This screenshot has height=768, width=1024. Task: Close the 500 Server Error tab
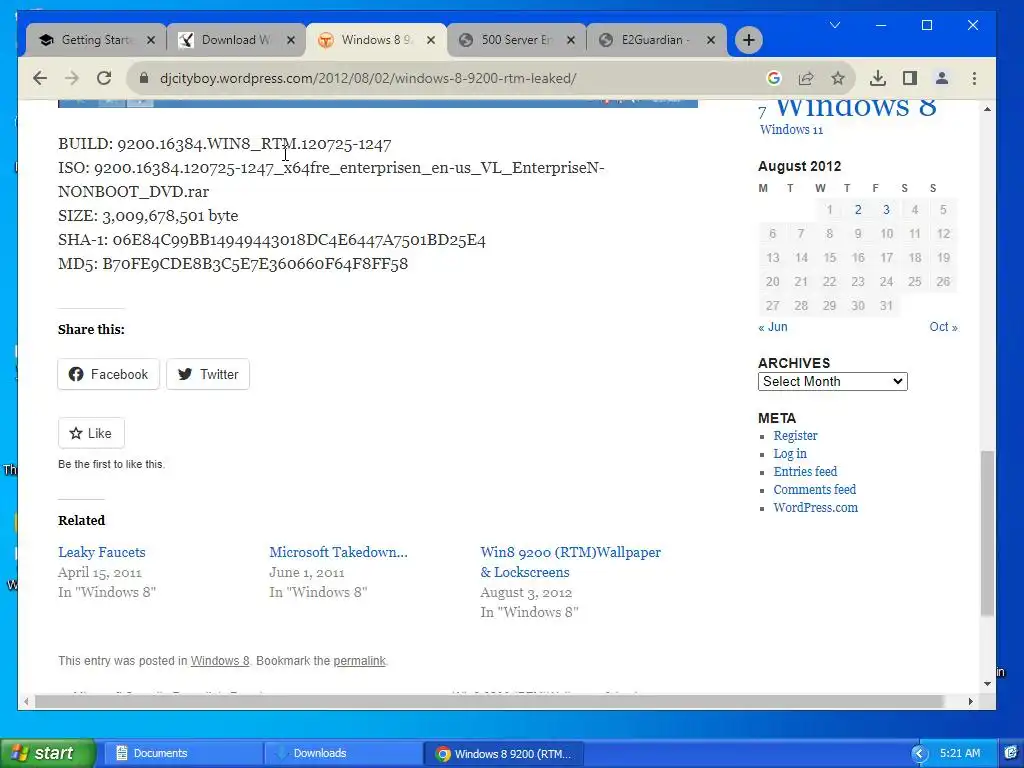571,40
